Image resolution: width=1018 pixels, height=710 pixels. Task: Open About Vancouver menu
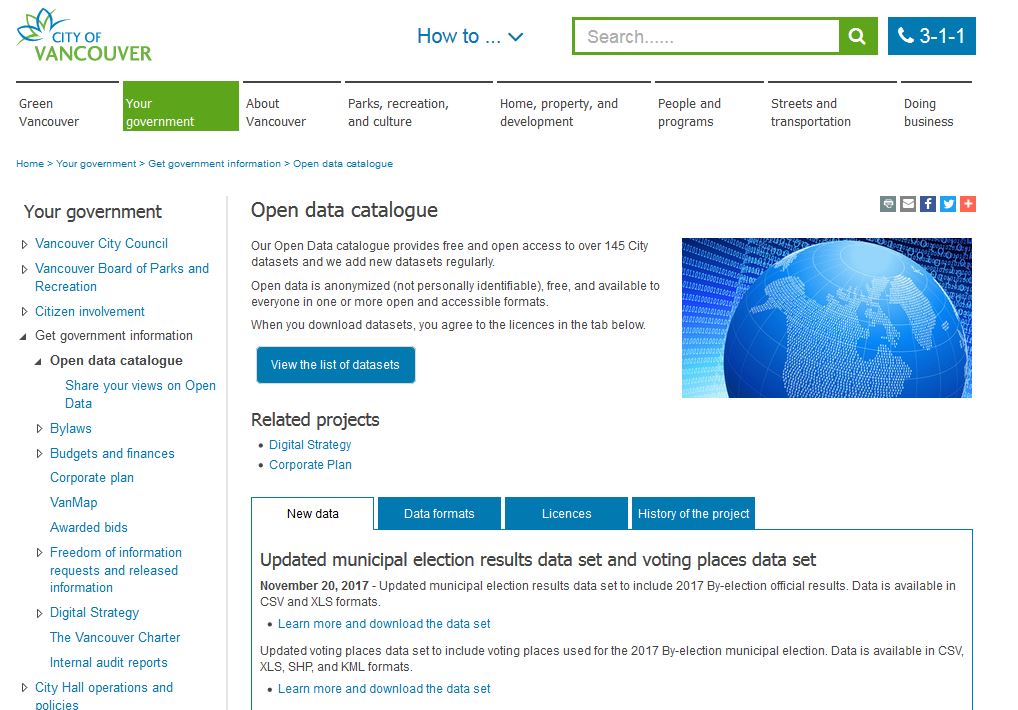(292, 106)
